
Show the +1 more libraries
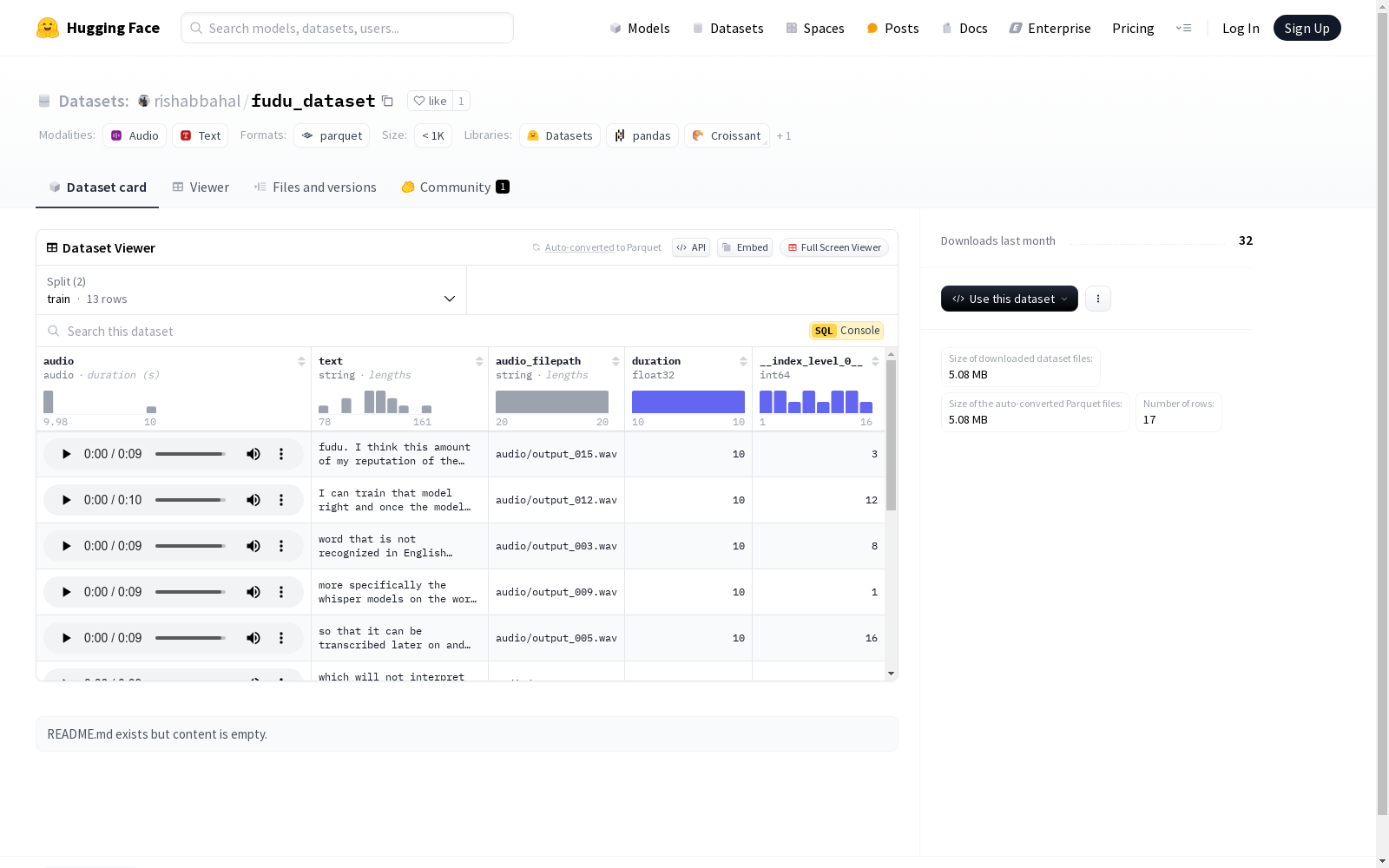[784, 136]
